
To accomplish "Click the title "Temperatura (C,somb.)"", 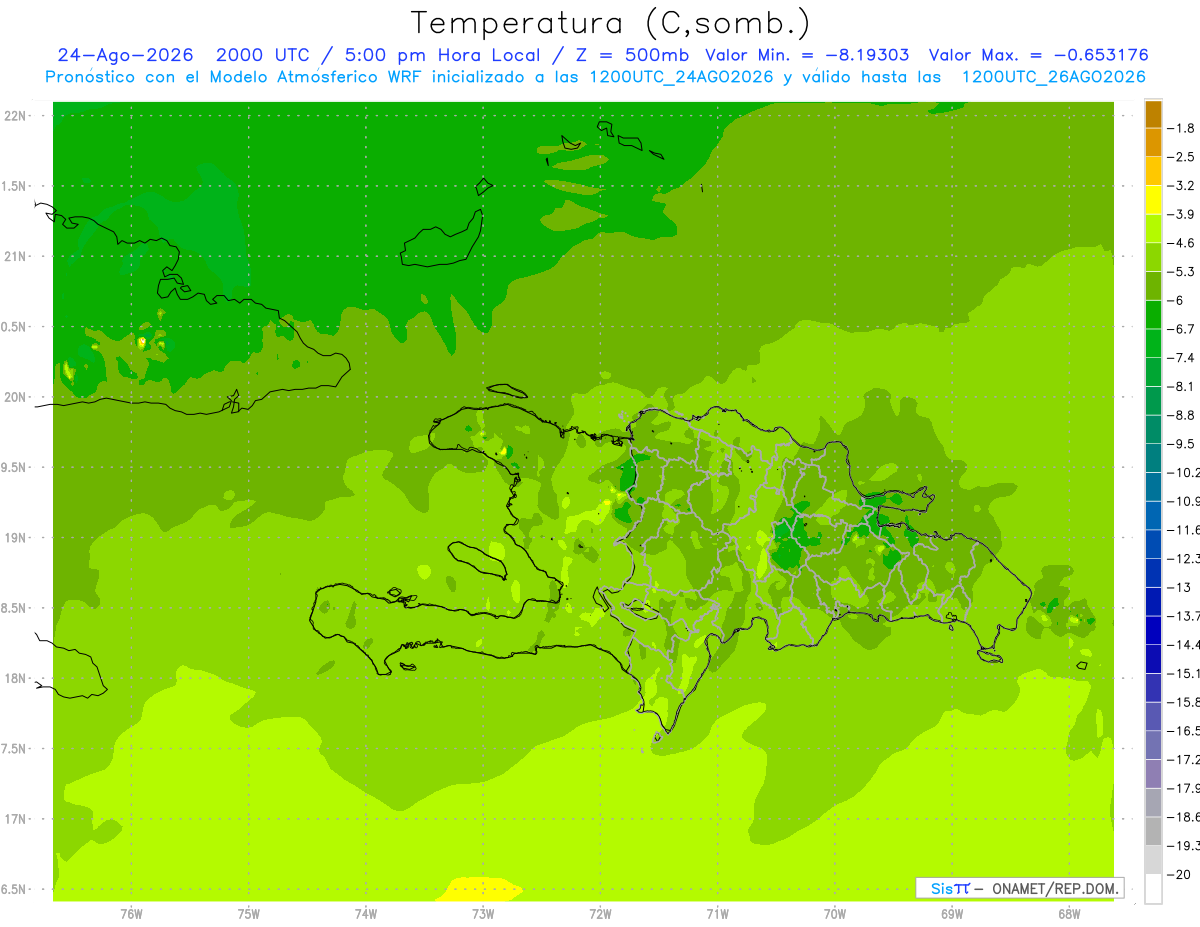I will point(610,23).
